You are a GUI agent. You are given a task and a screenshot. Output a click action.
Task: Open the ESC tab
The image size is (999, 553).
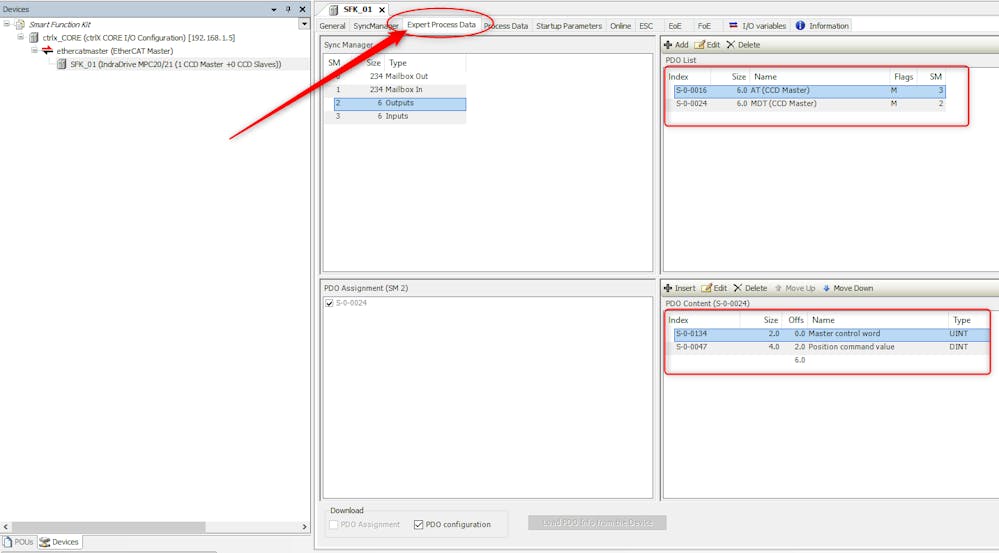coord(646,26)
